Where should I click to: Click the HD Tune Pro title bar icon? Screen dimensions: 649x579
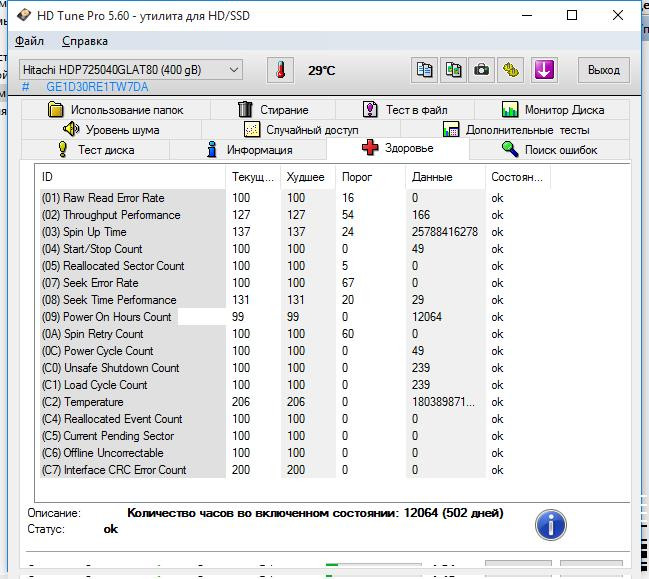tap(24, 15)
